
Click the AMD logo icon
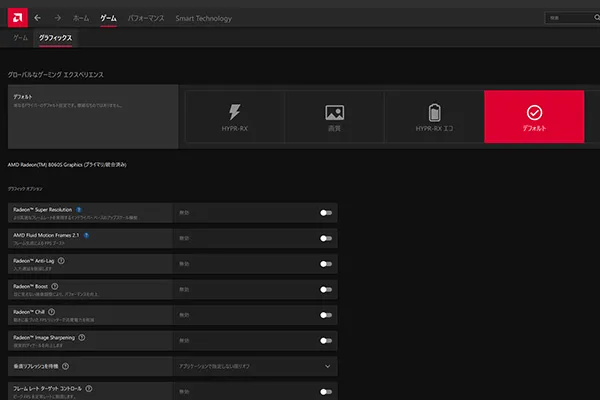(14, 17)
